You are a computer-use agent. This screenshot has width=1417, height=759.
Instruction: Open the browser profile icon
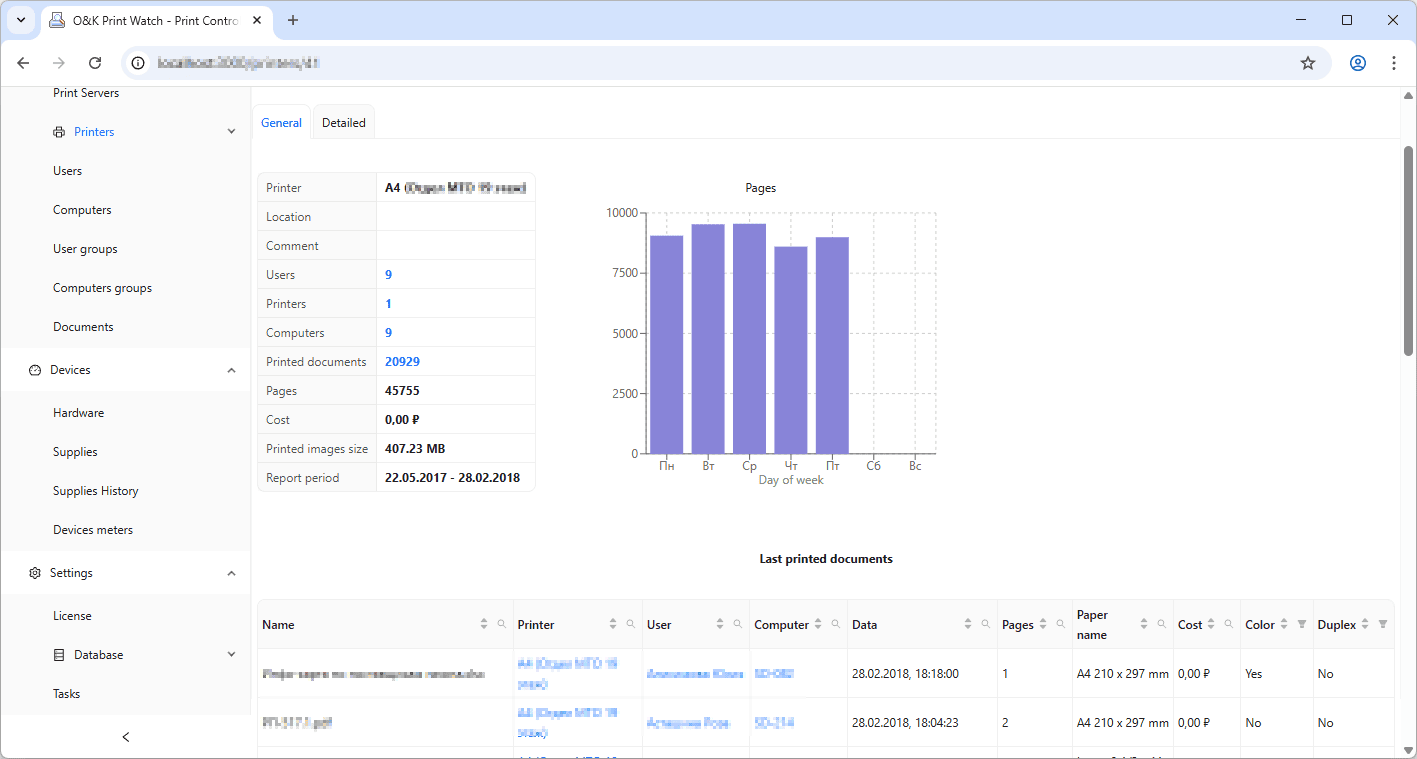coord(1357,63)
